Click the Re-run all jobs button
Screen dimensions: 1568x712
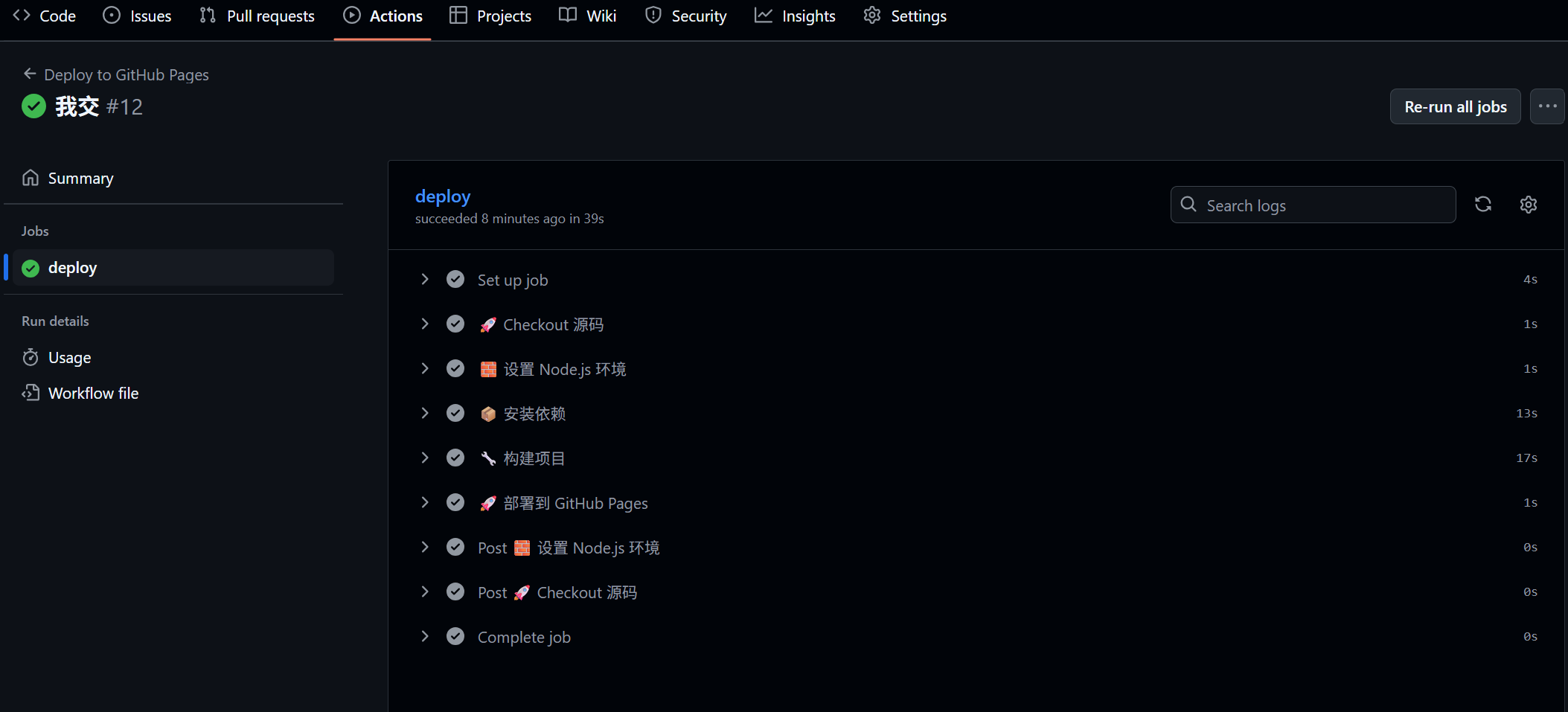click(x=1454, y=106)
